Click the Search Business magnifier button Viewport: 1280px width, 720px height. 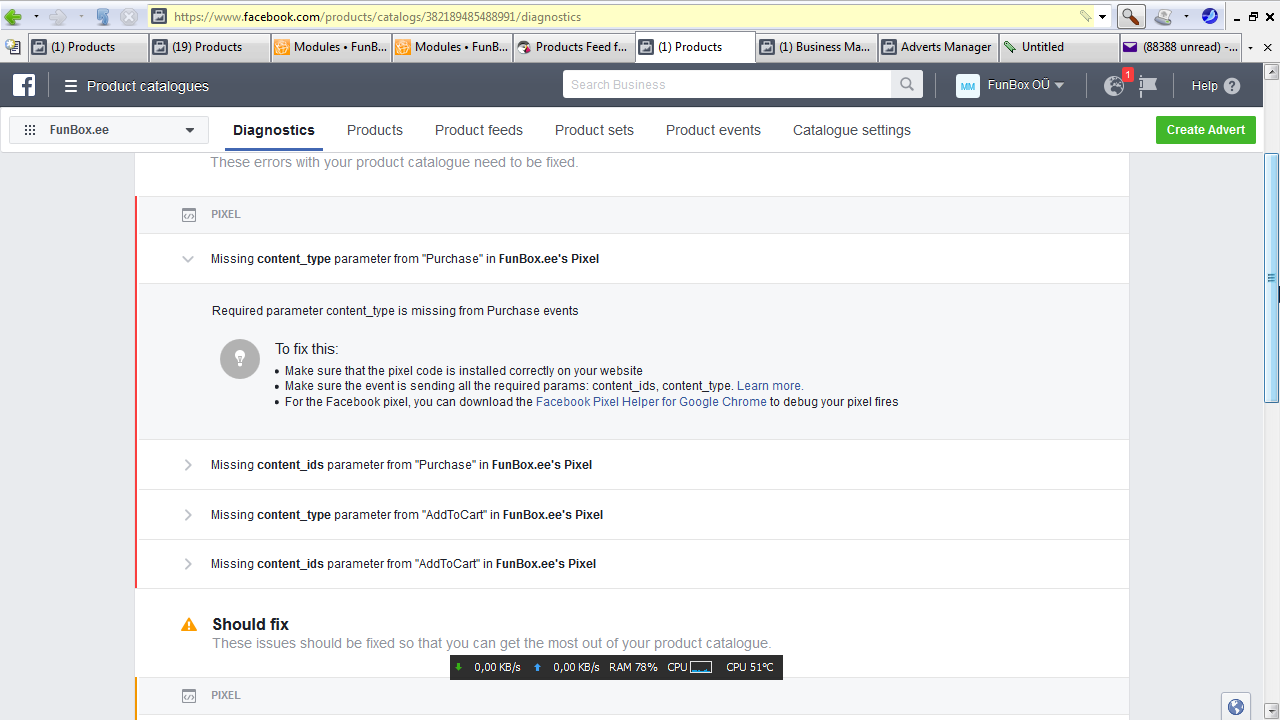pos(907,85)
